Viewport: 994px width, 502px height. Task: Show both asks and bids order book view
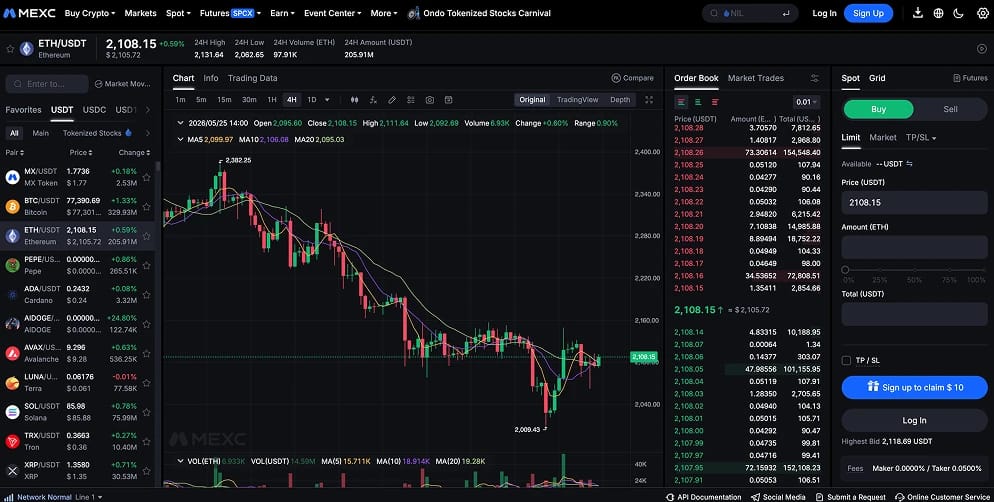[x=681, y=102]
